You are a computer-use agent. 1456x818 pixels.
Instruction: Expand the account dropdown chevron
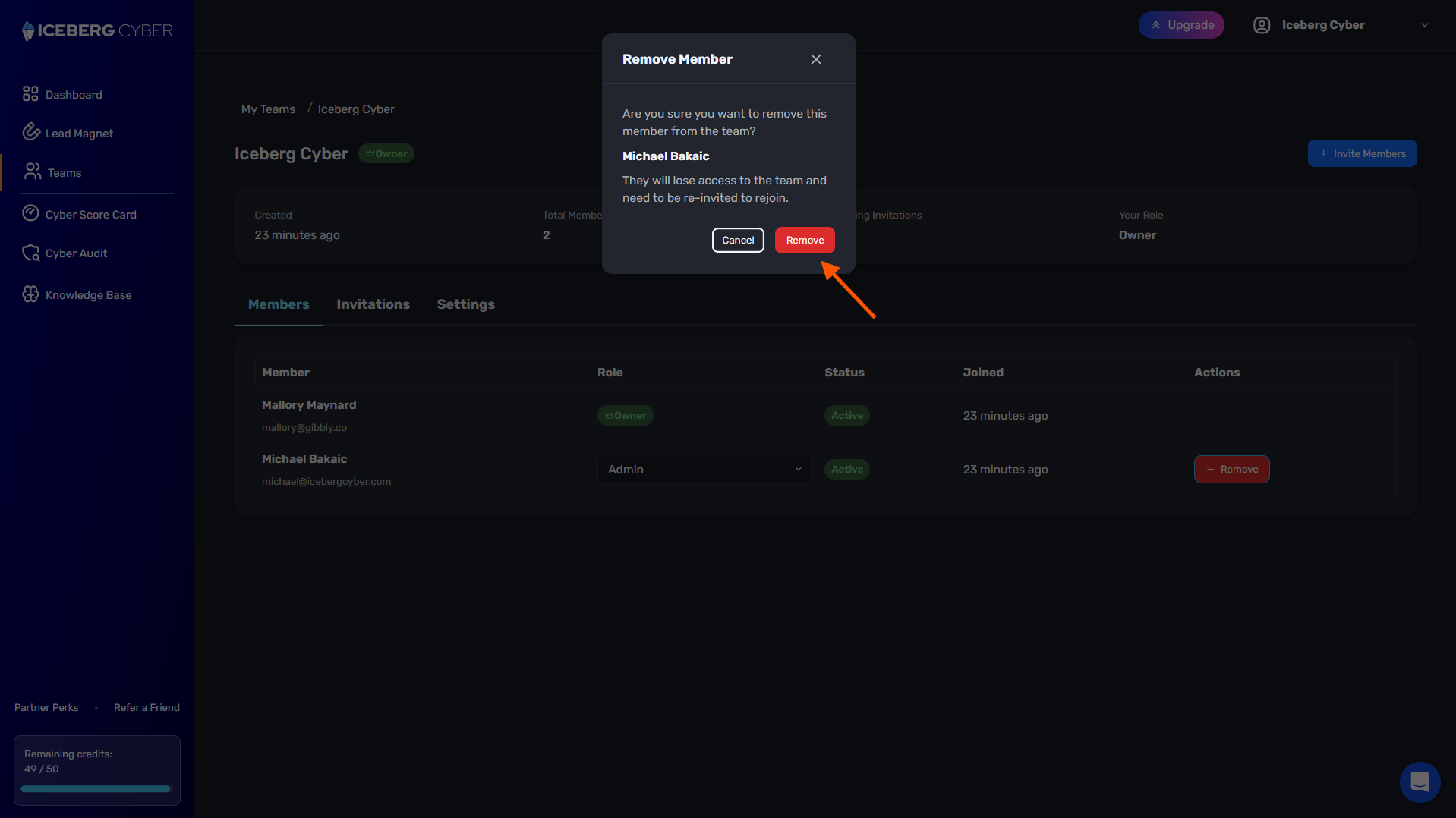pyautogui.click(x=1425, y=25)
